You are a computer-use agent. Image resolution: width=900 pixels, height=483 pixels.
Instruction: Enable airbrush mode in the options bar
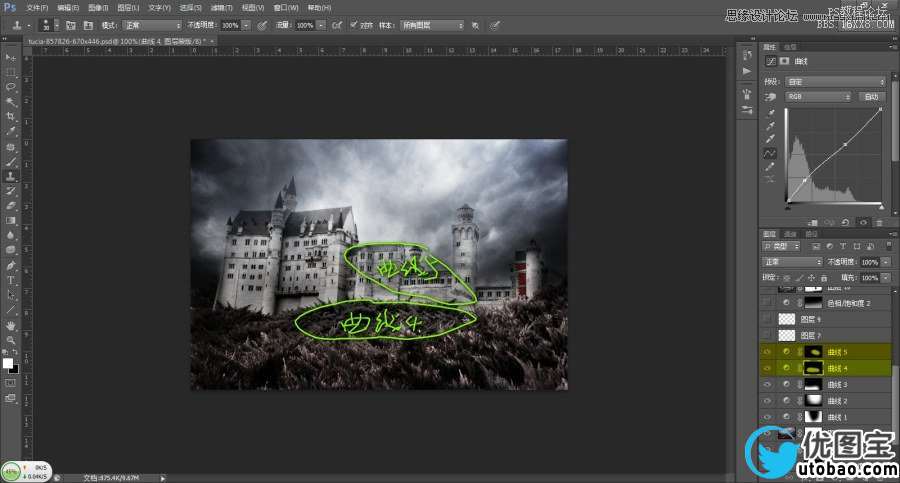pyautogui.click(x=337, y=25)
